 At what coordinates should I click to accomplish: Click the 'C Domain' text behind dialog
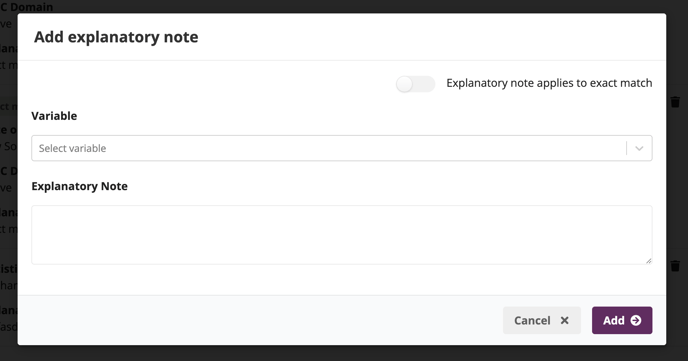pyautogui.click(x=26, y=7)
